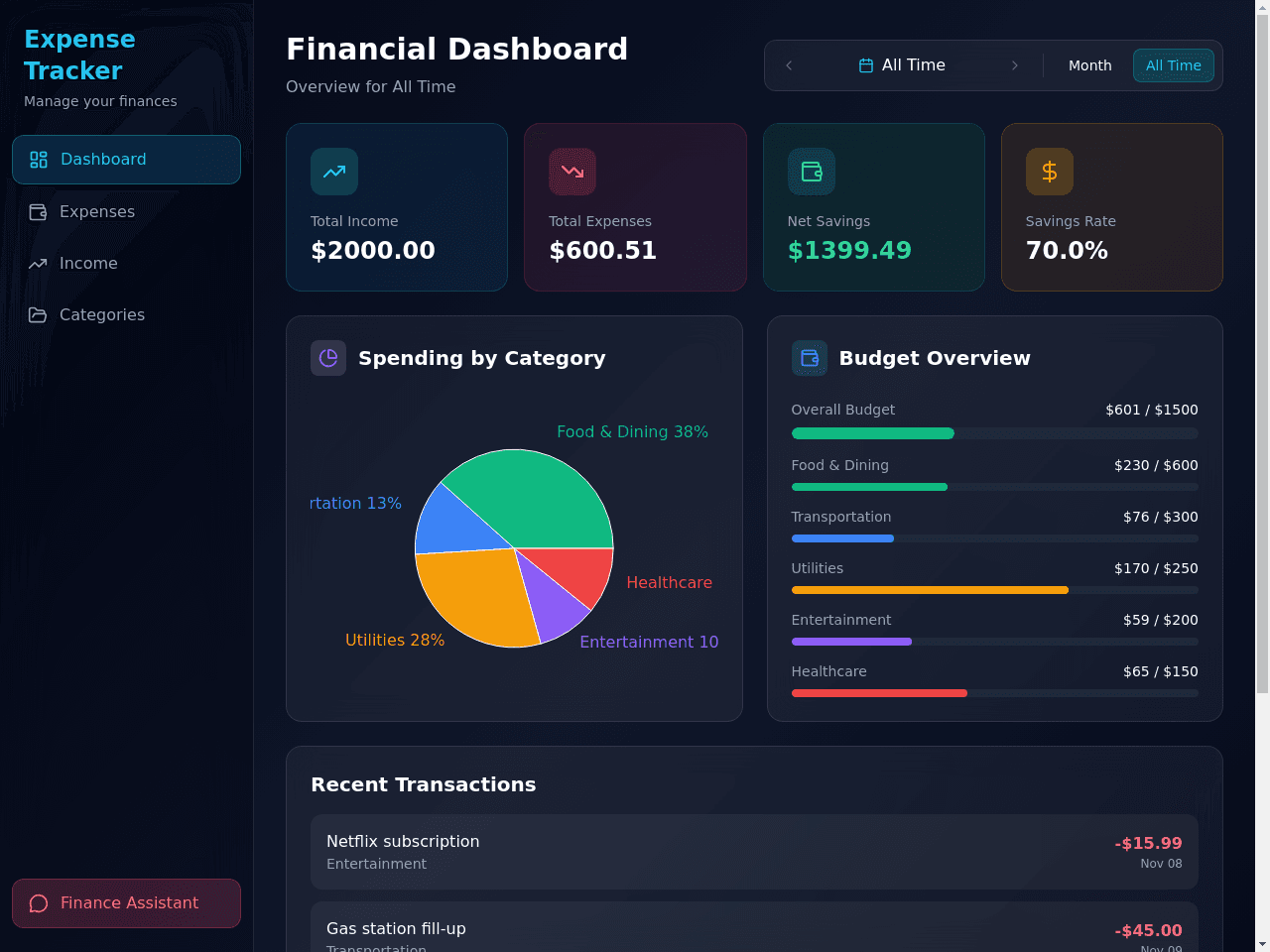The height and width of the screenshot is (952, 1270).
Task: Click the Spending by Category pie icon
Action: click(x=328, y=358)
